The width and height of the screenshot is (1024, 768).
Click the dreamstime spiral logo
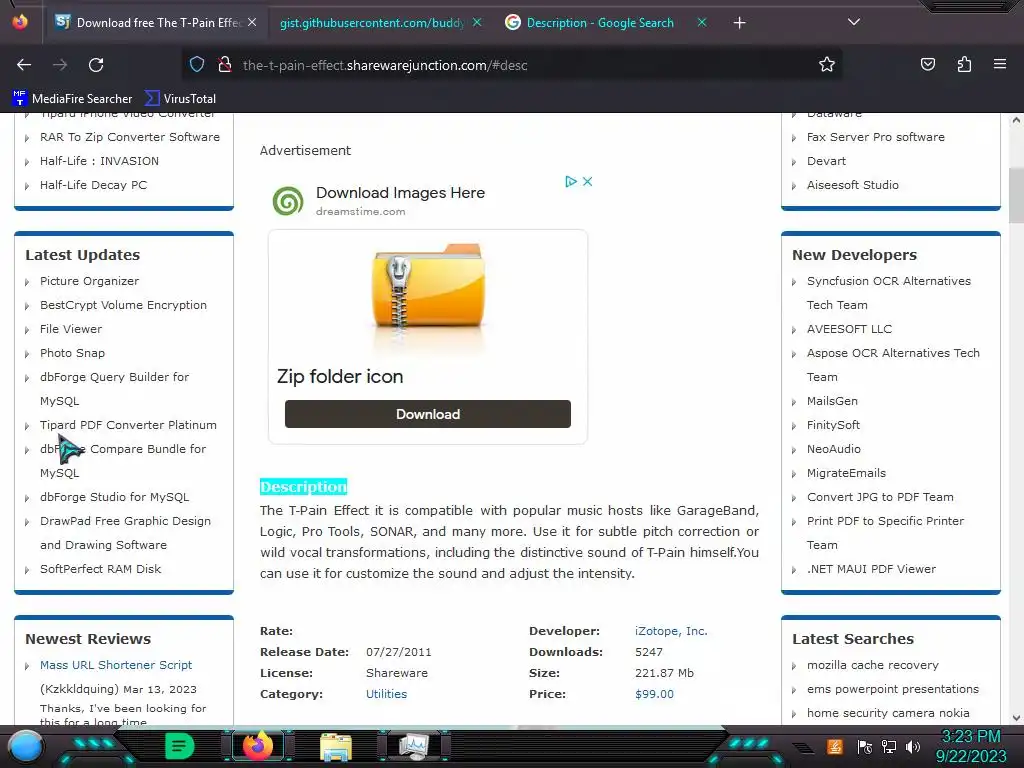click(288, 201)
